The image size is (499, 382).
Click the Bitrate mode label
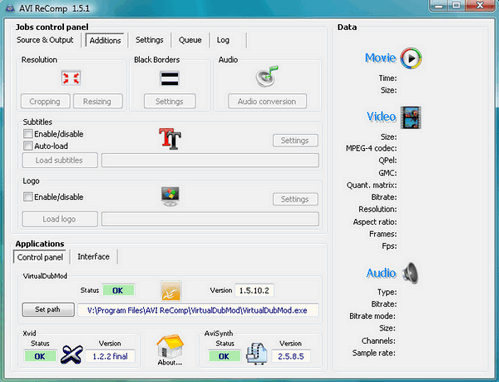click(372, 316)
